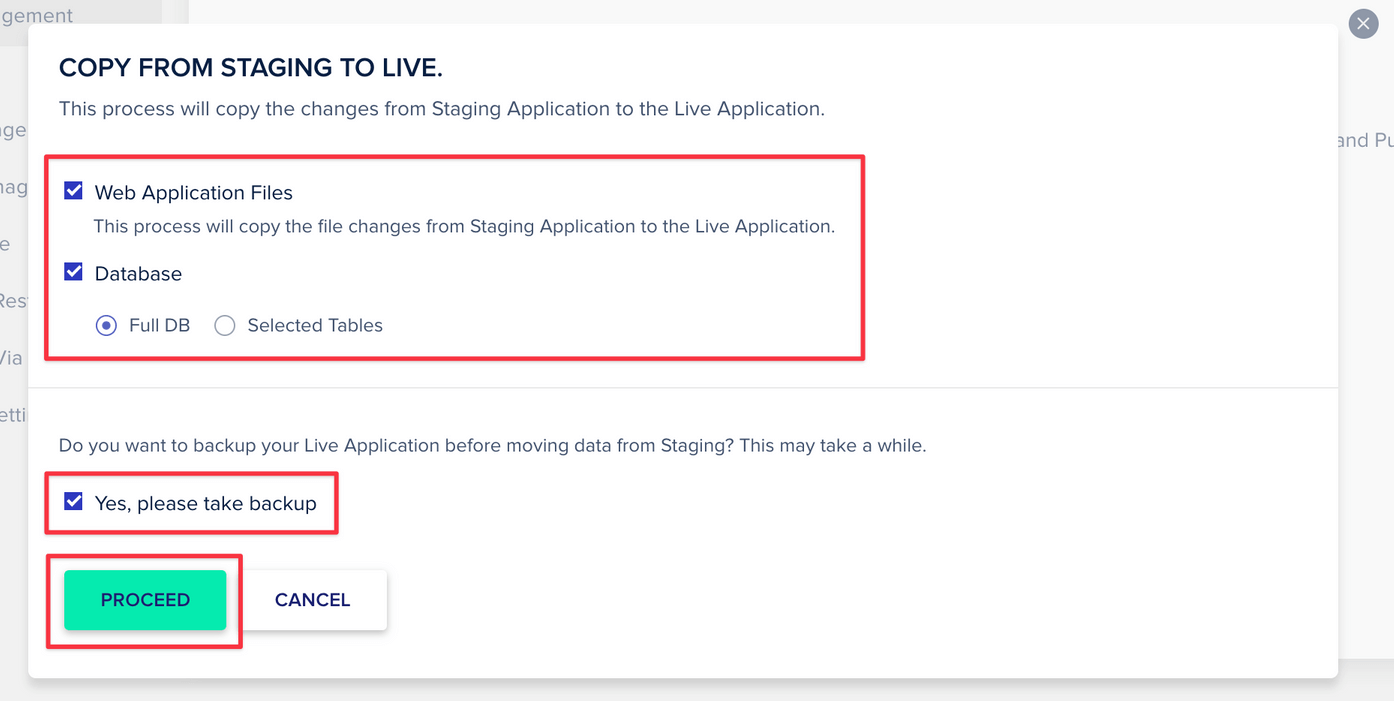Click the backup question text about Live Application

pyautogui.click(x=492, y=445)
